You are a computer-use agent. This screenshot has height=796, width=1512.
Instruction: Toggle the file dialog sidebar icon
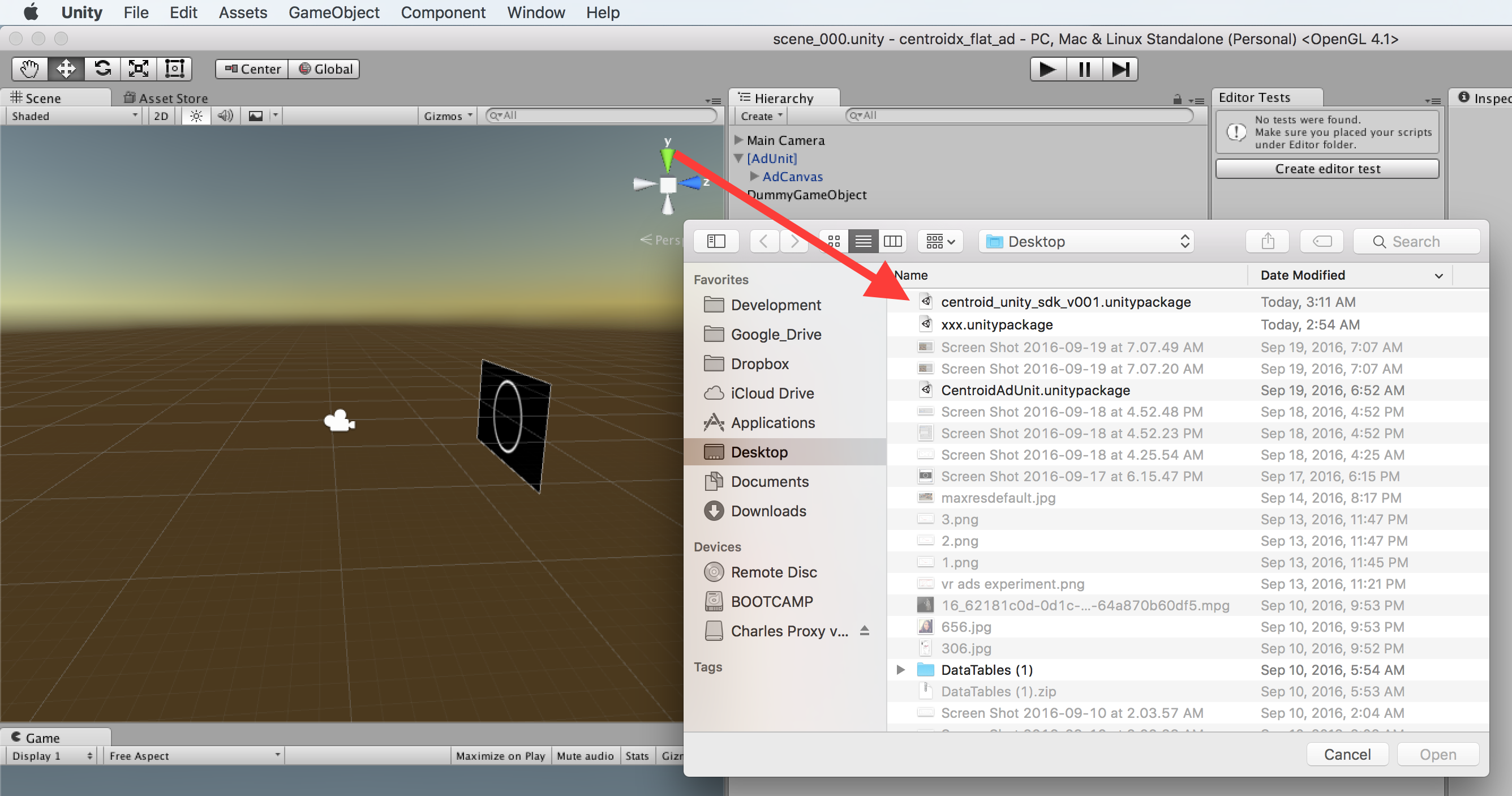tap(716, 241)
